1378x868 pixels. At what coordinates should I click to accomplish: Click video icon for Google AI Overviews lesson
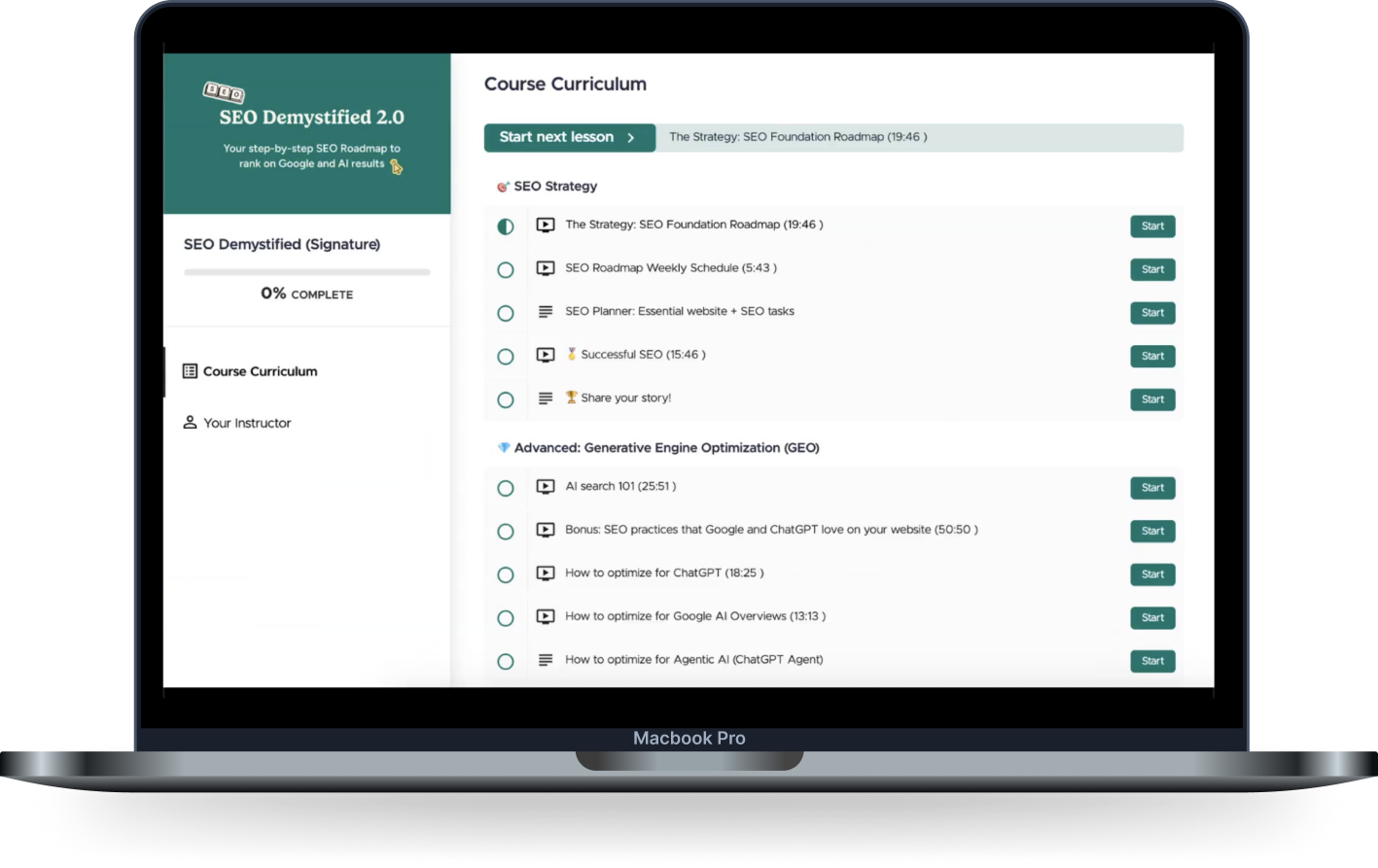coord(546,616)
